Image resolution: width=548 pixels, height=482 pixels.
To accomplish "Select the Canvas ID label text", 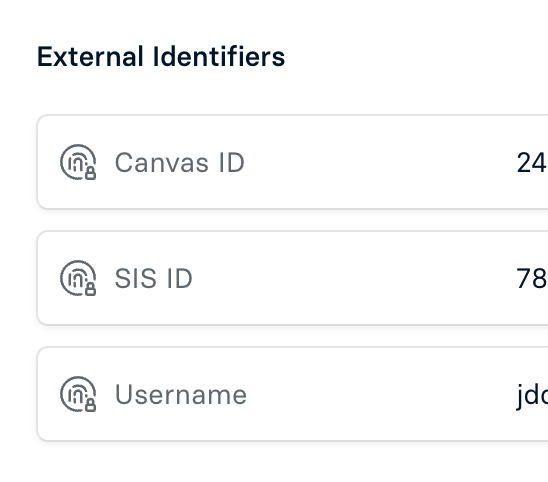I will 179,163.
